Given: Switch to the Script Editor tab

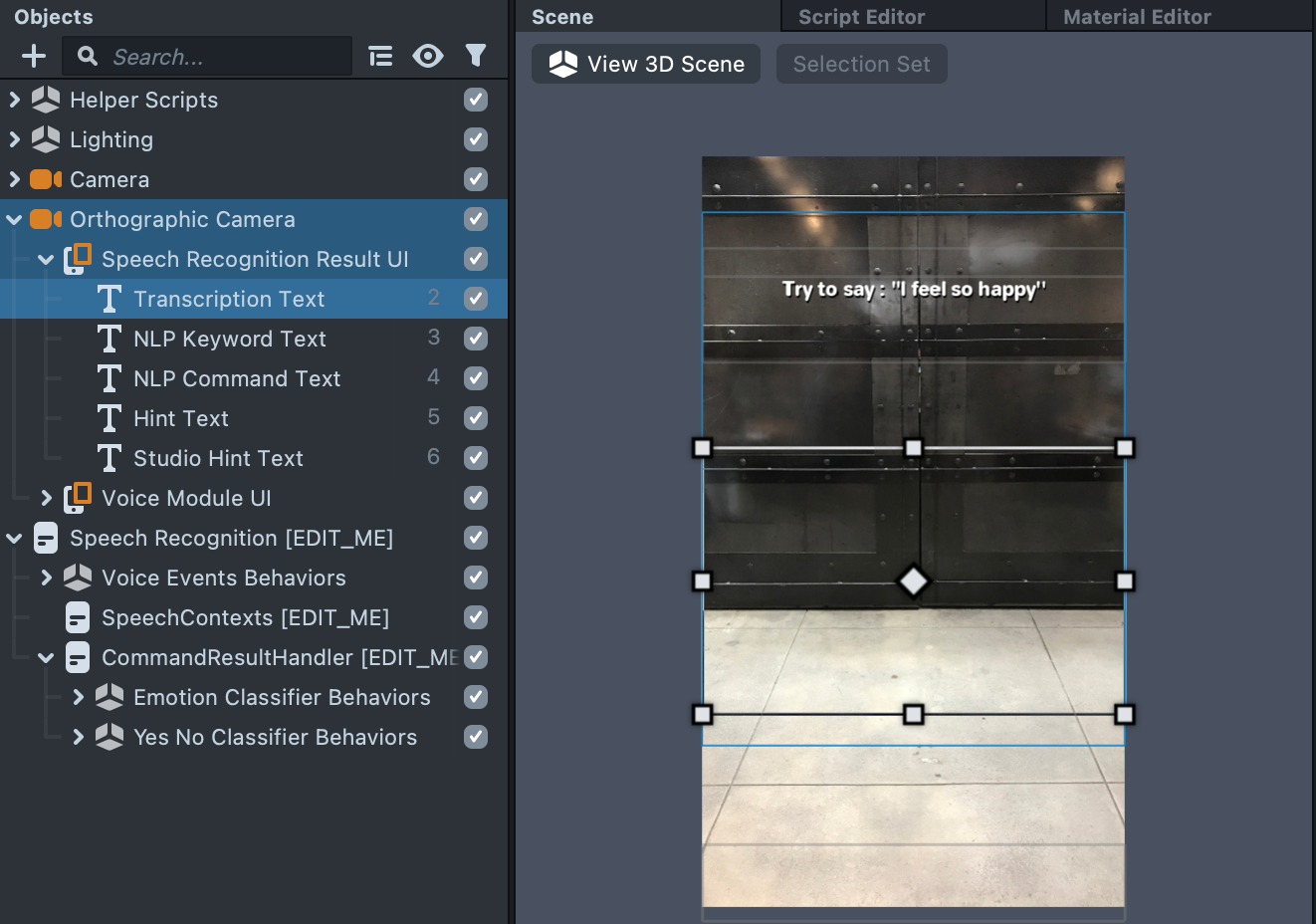Looking at the screenshot, I should coord(861,17).
